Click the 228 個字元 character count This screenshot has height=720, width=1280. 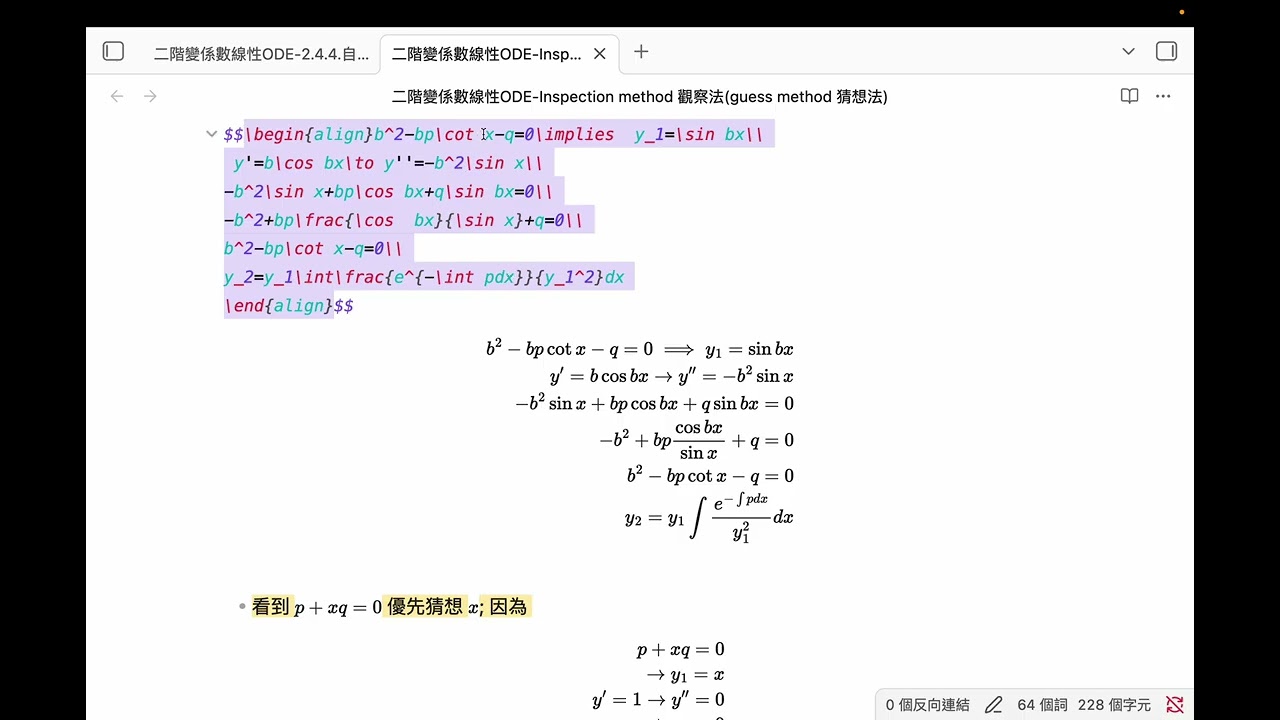(1114, 705)
